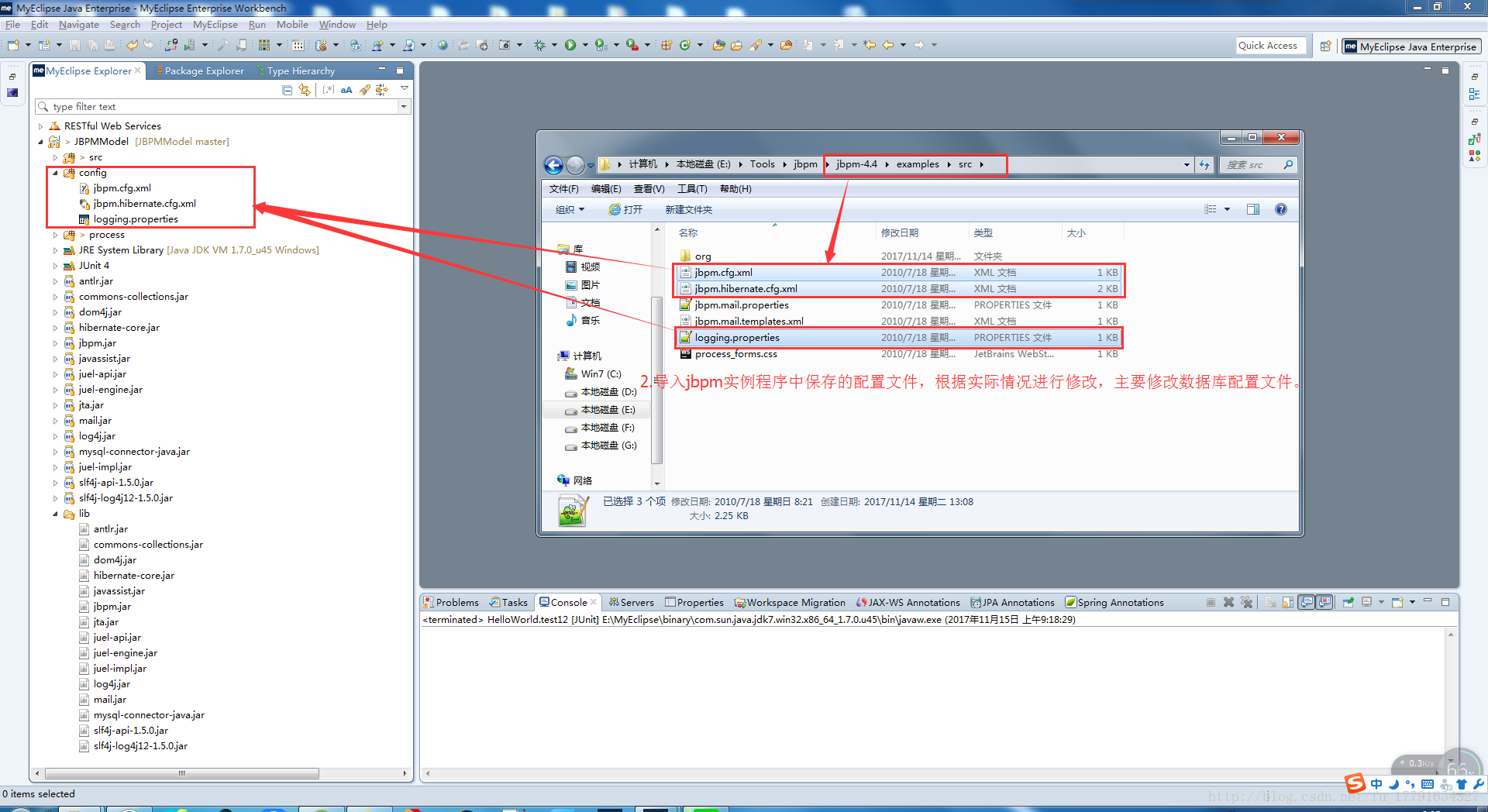Expand the process folder node
The image size is (1488, 812).
55,235
